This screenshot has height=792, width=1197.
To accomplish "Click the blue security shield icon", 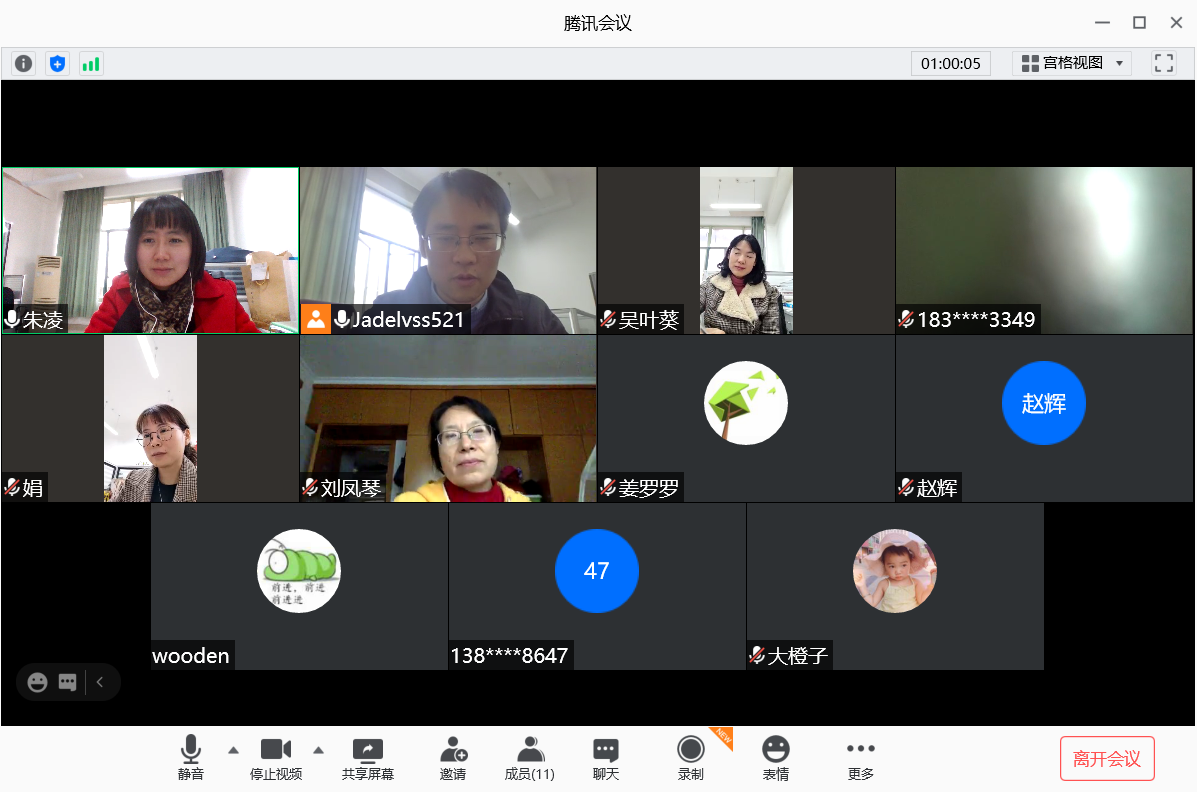I will 57,64.
